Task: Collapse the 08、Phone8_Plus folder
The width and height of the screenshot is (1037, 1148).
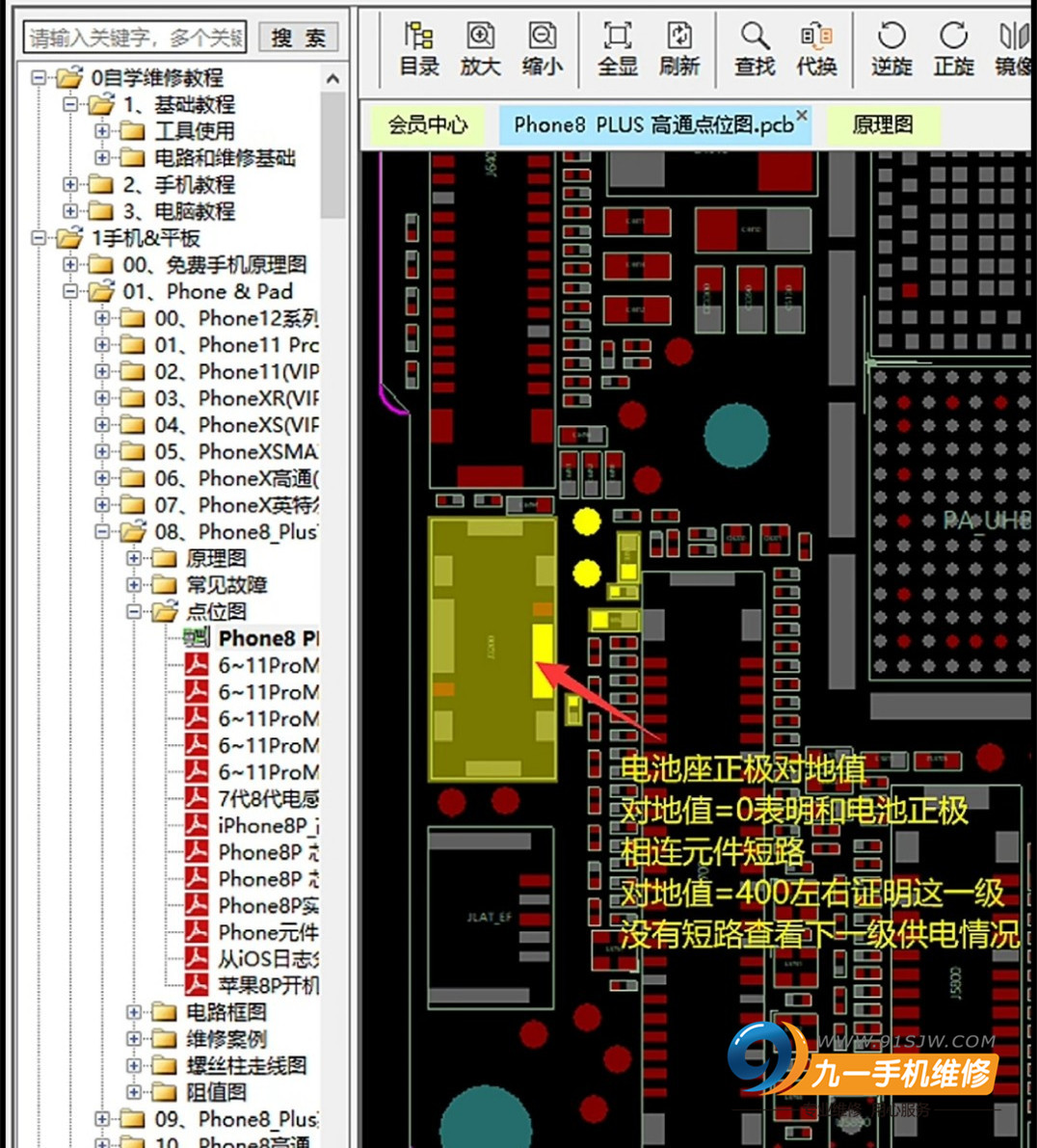Action: (x=102, y=531)
